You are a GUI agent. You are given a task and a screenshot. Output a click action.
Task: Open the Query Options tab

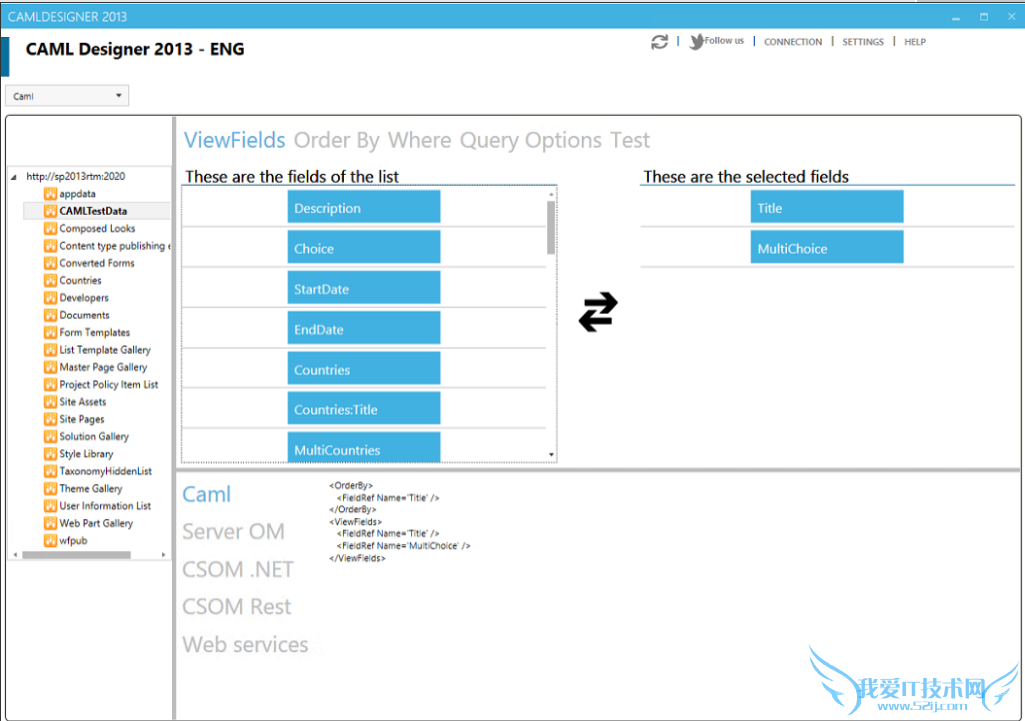pyautogui.click(x=530, y=140)
